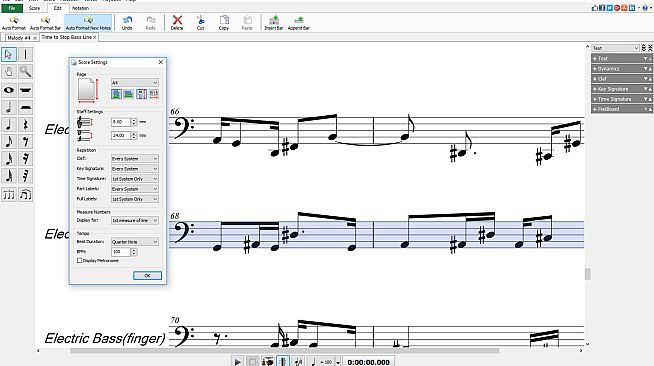
Task: Select the beamed note pair tool
Action: tap(25, 194)
